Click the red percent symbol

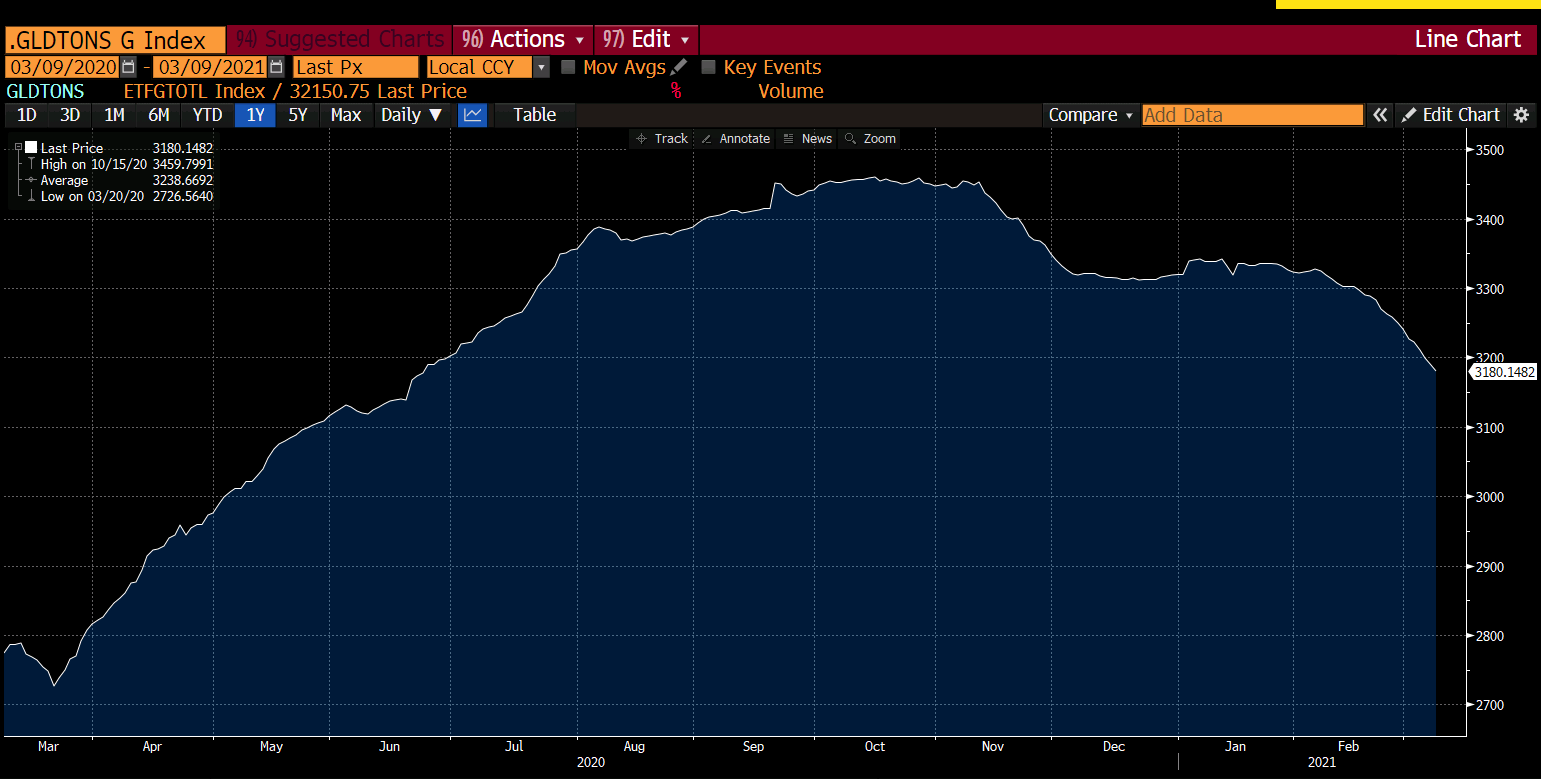pos(676,91)
